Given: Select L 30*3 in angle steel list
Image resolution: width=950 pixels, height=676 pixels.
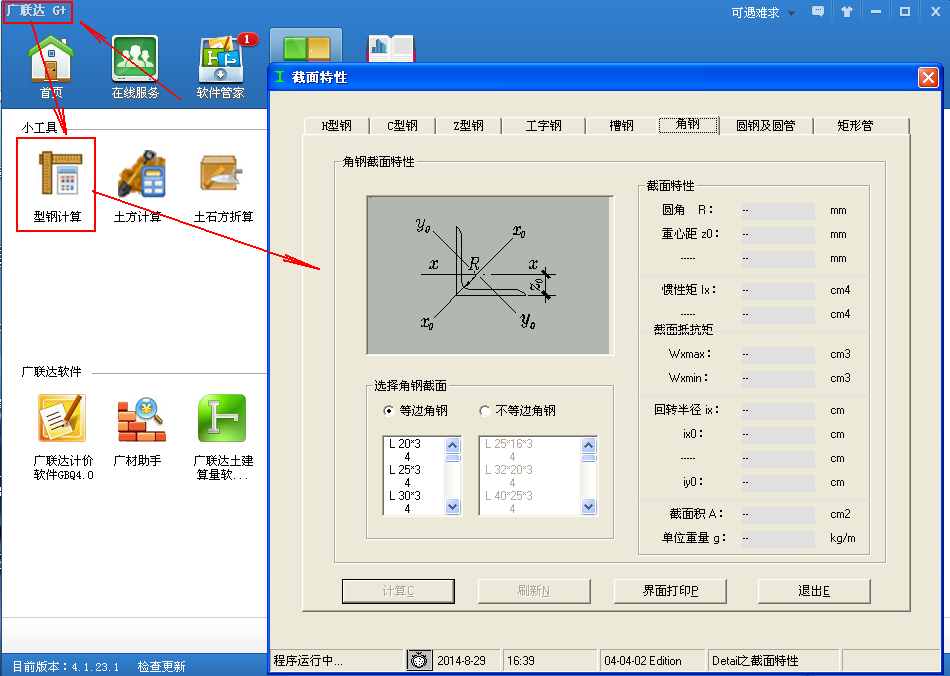Looking at the screenshot, I should click(x=405, y=496).
